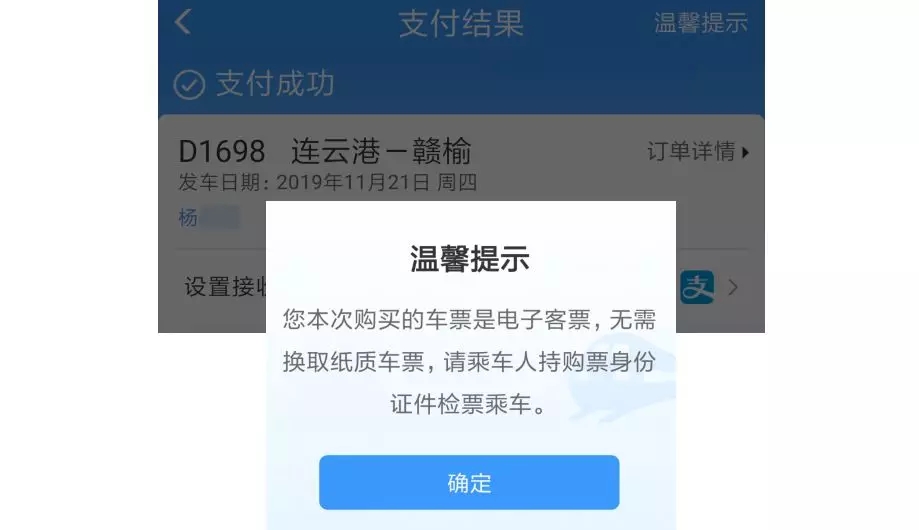Click the small triangle after 订单详情
919x530 pixels.
click(x=745, y=152)
